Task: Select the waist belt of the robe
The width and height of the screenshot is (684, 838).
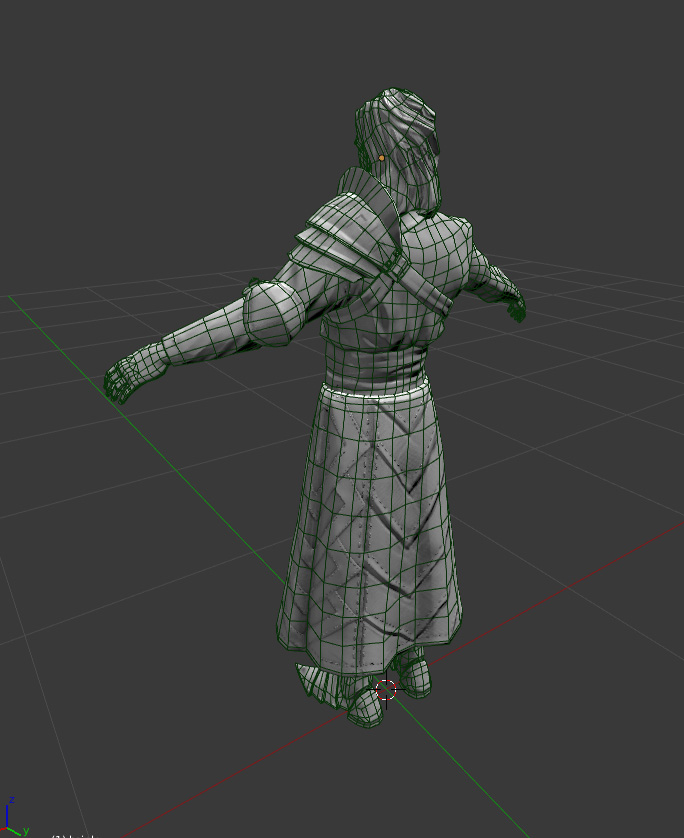Action: [375, 368]
